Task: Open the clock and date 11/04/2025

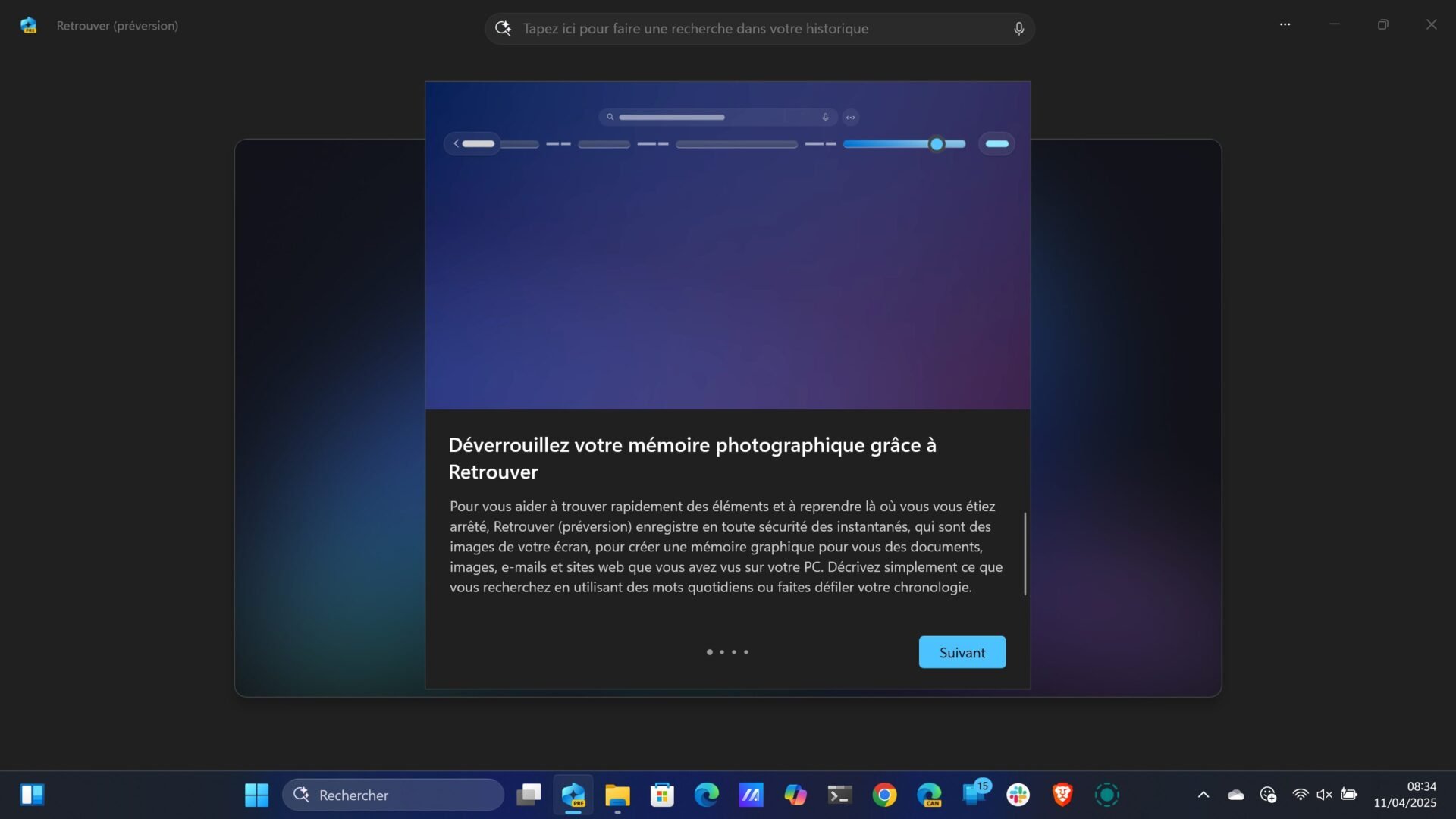Action: coord(1405,795)
